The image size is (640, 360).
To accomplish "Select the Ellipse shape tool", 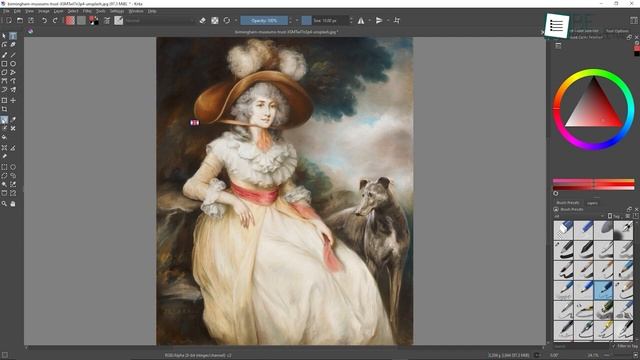I will point(13,64).
